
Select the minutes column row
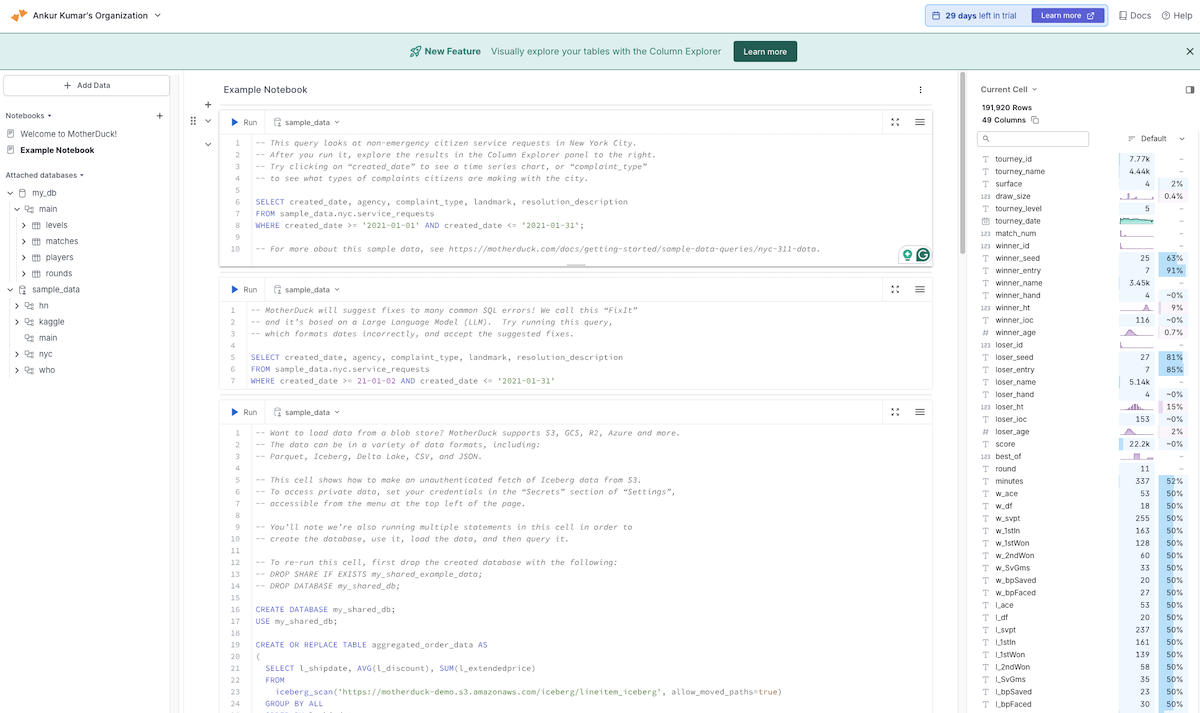[1083, 481]
